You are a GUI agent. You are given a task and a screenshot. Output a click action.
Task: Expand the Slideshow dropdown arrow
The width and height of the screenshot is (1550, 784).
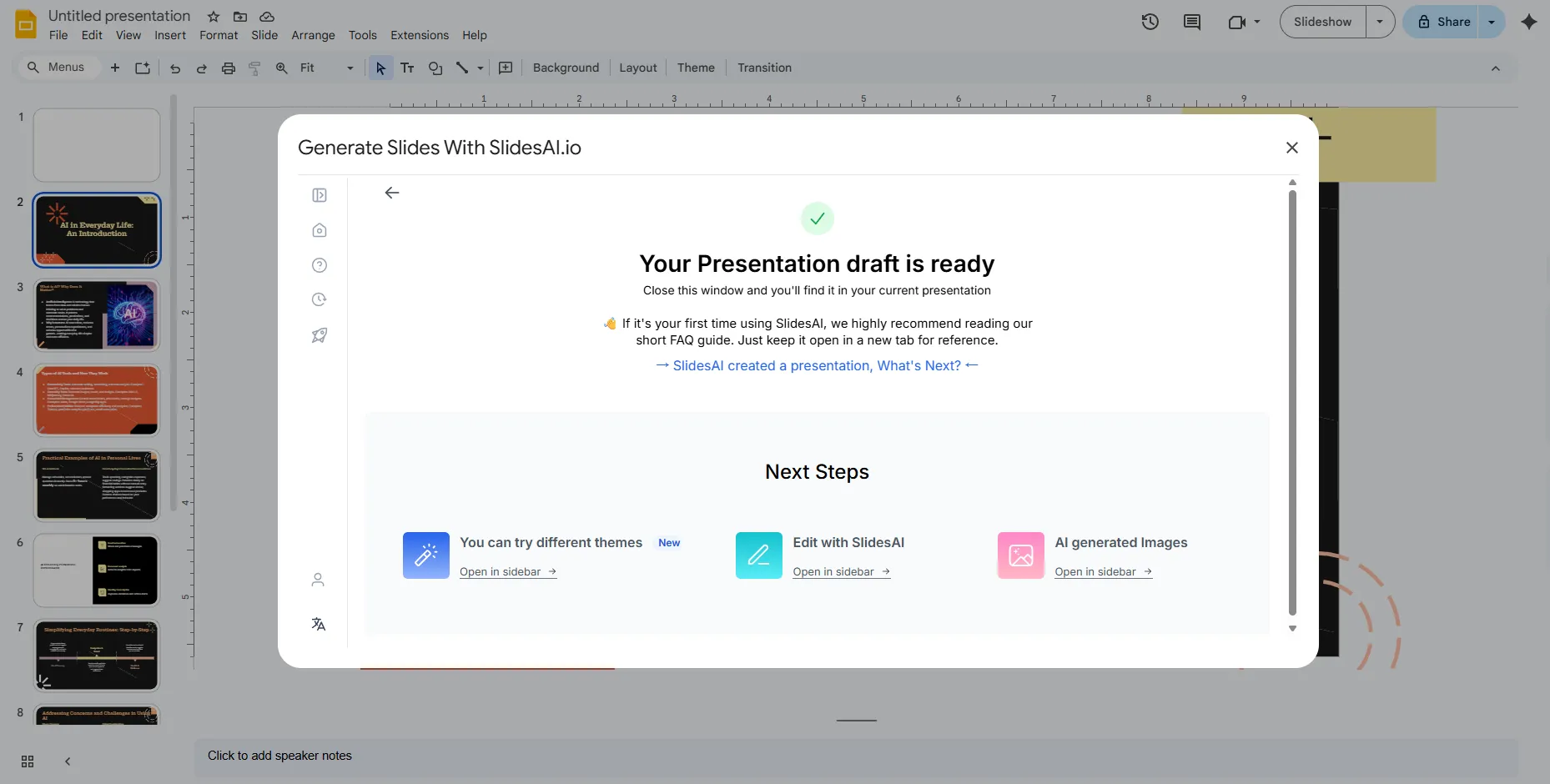pyautogui.click(x=1380, y=22)
